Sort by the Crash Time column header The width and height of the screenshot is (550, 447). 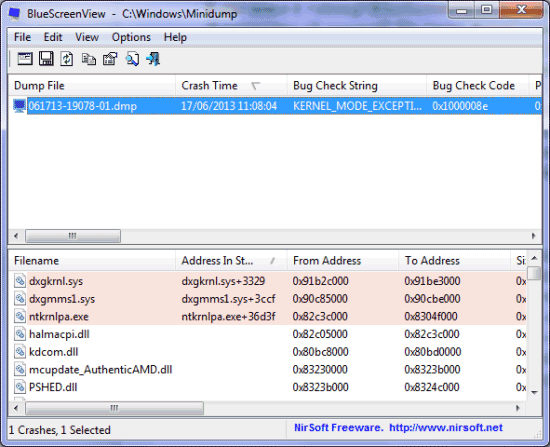click(x=231, y=85)
